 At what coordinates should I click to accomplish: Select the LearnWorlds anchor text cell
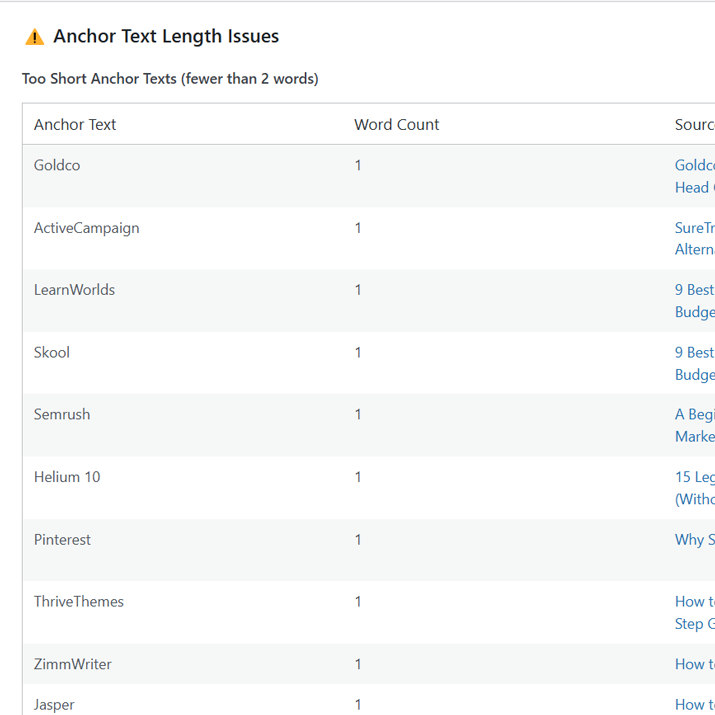coord(74,290)
